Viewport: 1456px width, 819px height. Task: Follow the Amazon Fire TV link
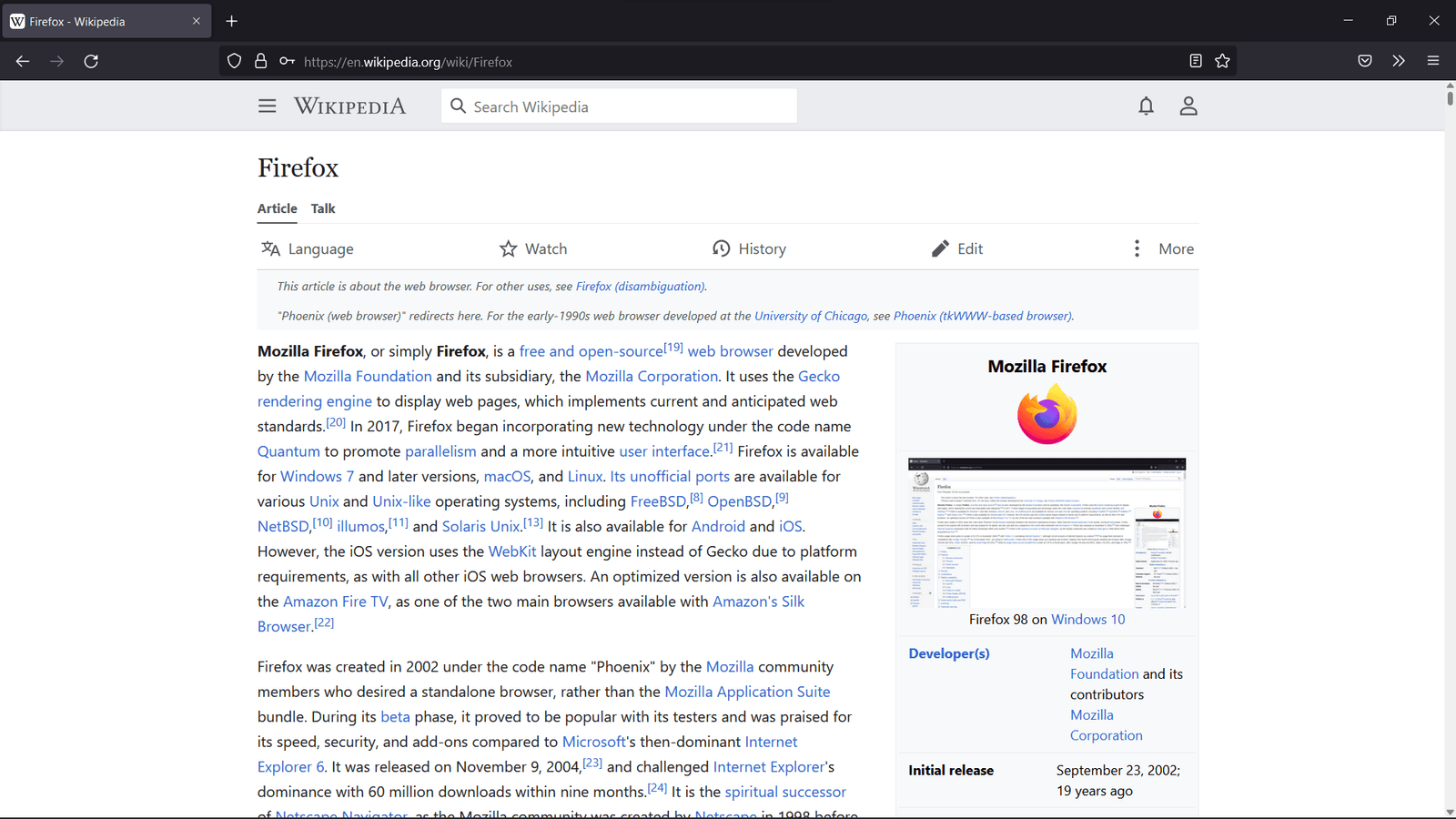(x=336, y=602)
